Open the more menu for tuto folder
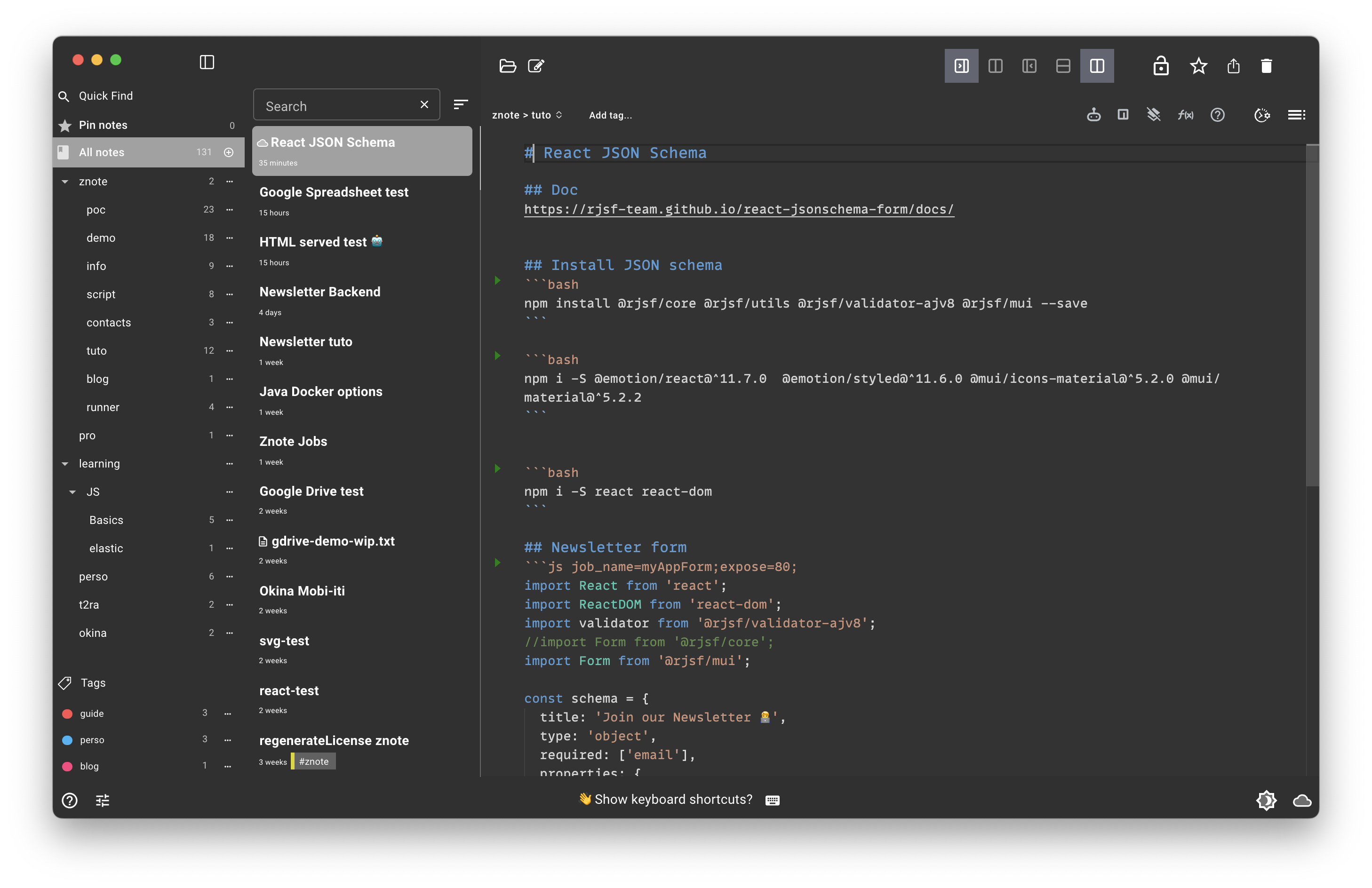Screen dimensions: 1372x888 pos(230,351)
